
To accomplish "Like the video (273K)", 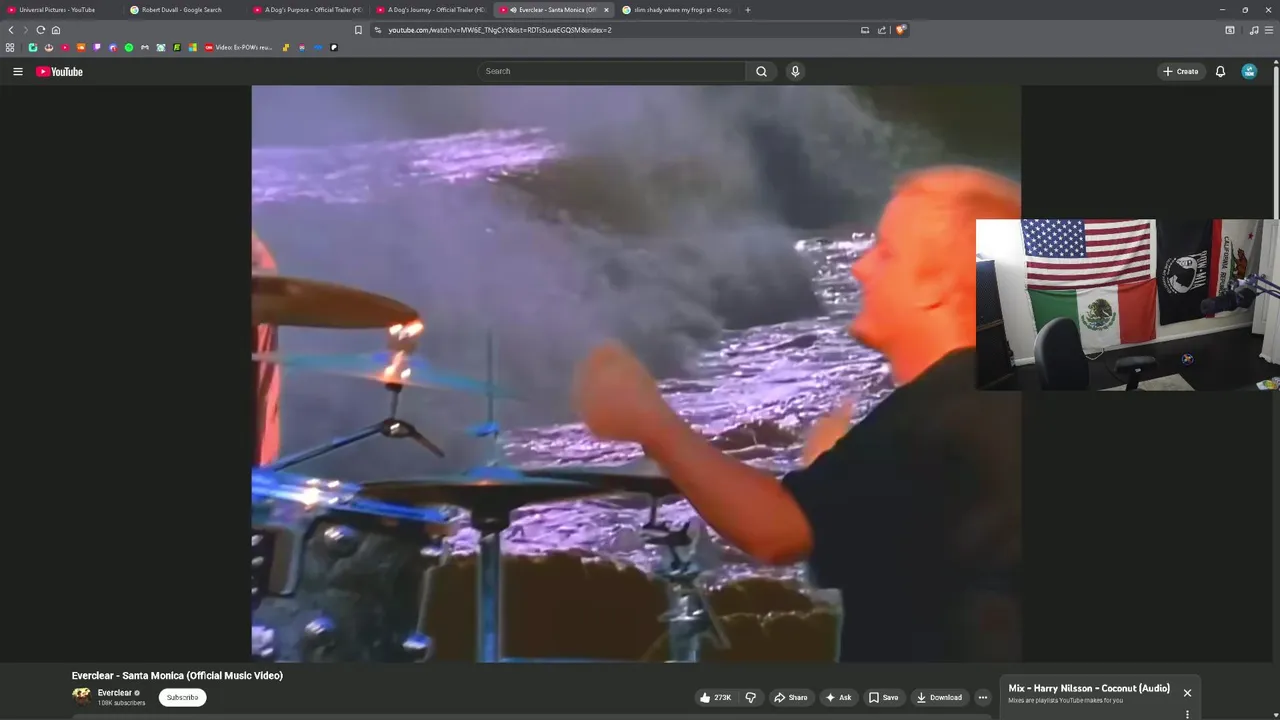I will (x=716, y=697).
